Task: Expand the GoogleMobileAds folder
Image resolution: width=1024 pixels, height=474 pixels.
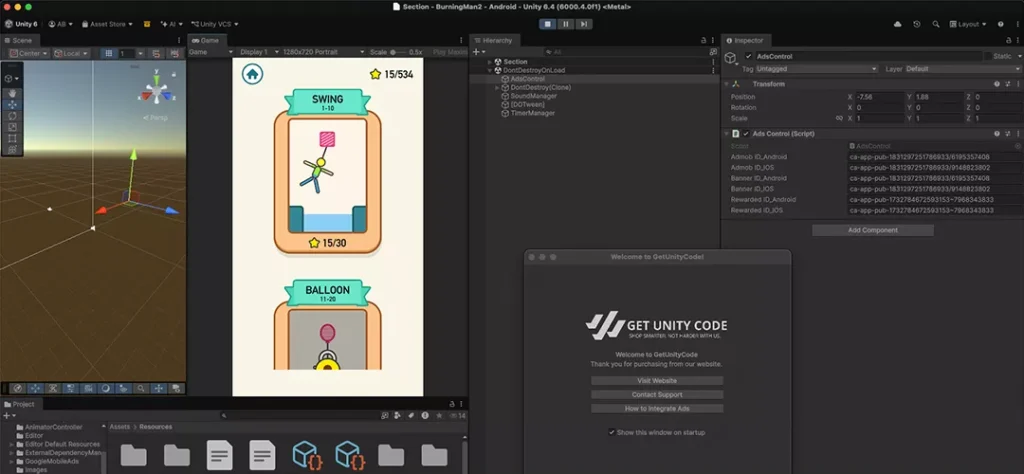Action: [x=12, y=461]
